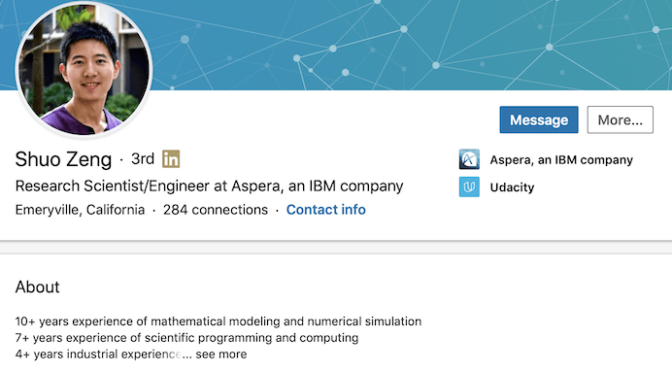672x372 pixels.
Task: Visit Aspera, an IBM company page
Action: click(x=561, y=160)
